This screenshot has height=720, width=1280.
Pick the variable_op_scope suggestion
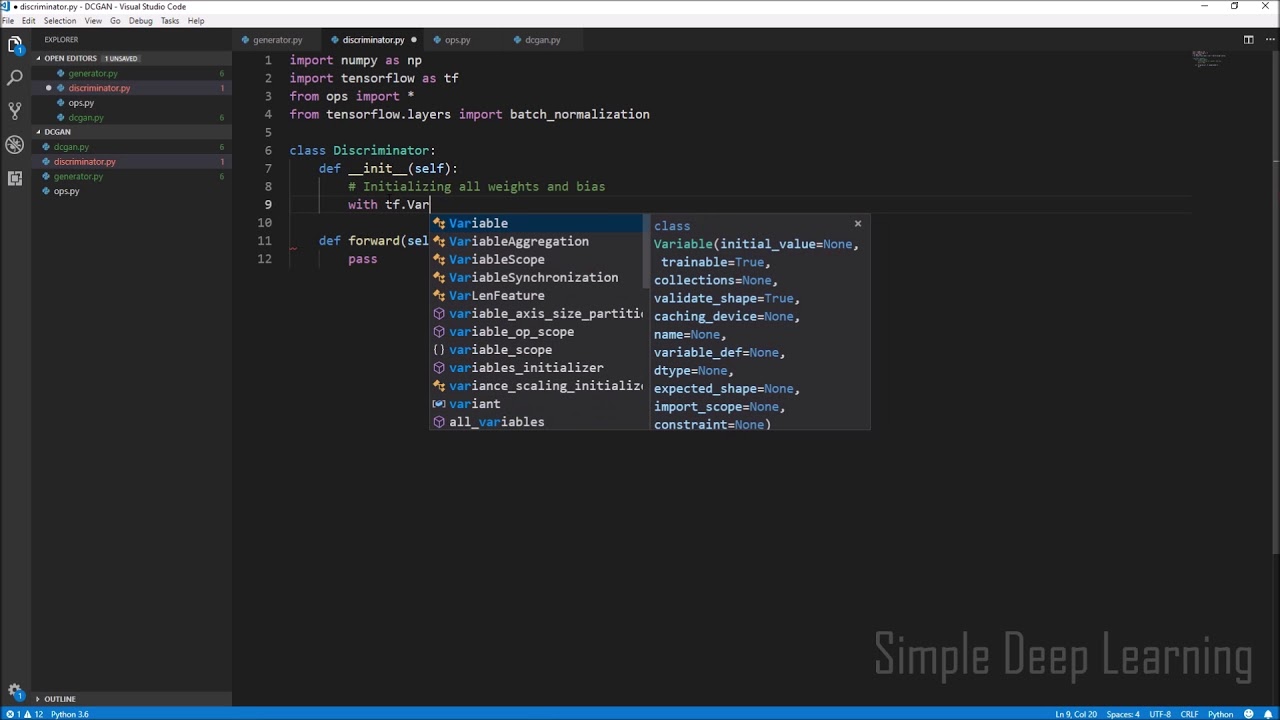point(537,331)
